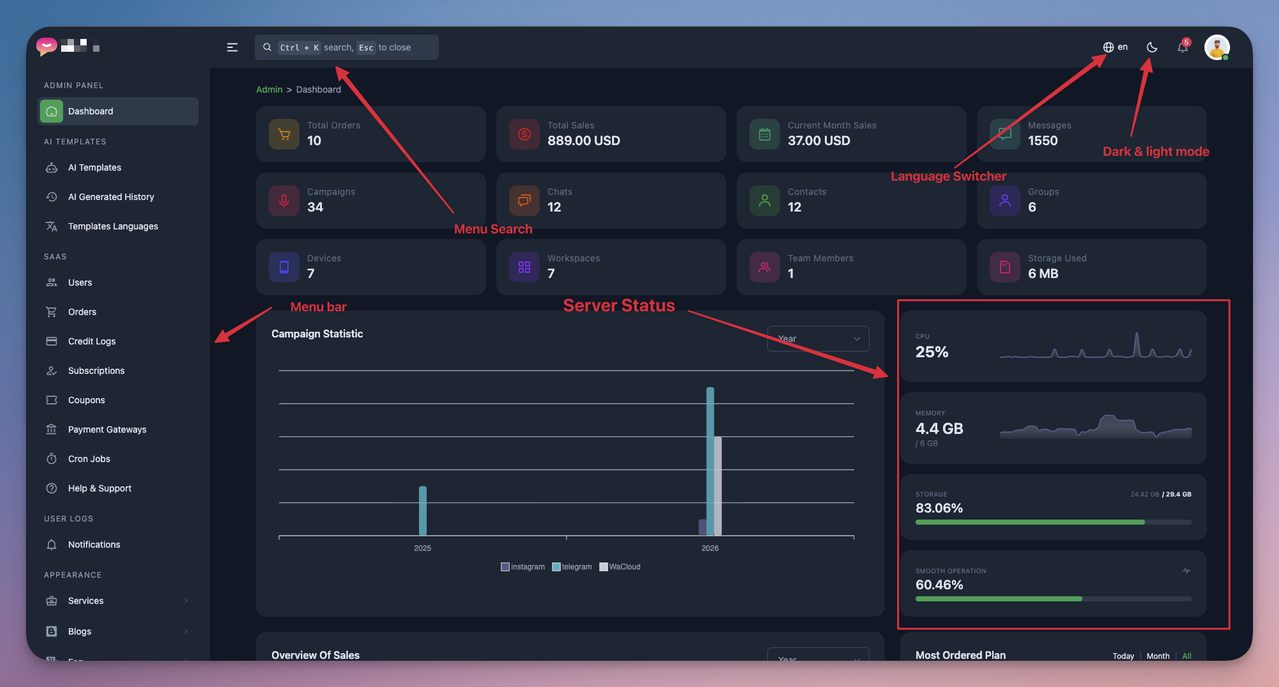The image size is (1279, 687).
Task: Open the Overview Of Sales Year dropdown
Action: click(818, 654)
